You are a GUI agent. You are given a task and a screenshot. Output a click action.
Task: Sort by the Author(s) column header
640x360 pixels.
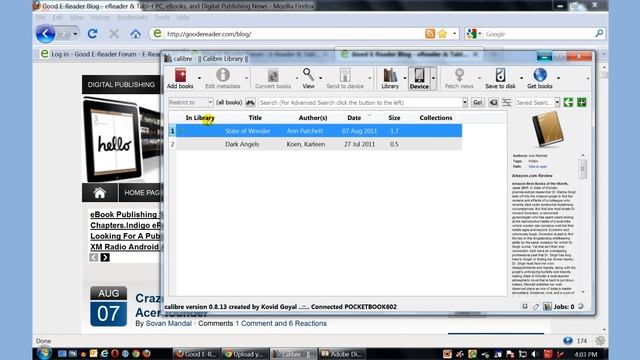tap(313, 118)
